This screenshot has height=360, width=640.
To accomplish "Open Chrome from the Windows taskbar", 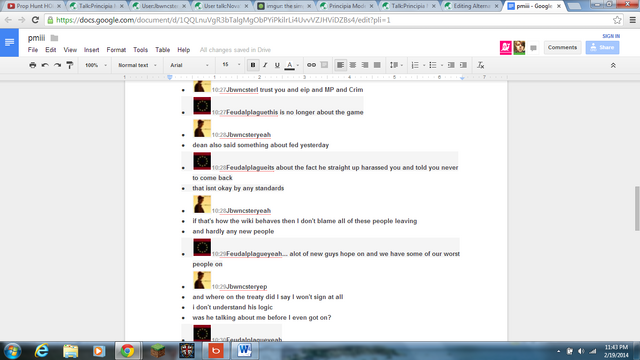I will pos(127,351).
